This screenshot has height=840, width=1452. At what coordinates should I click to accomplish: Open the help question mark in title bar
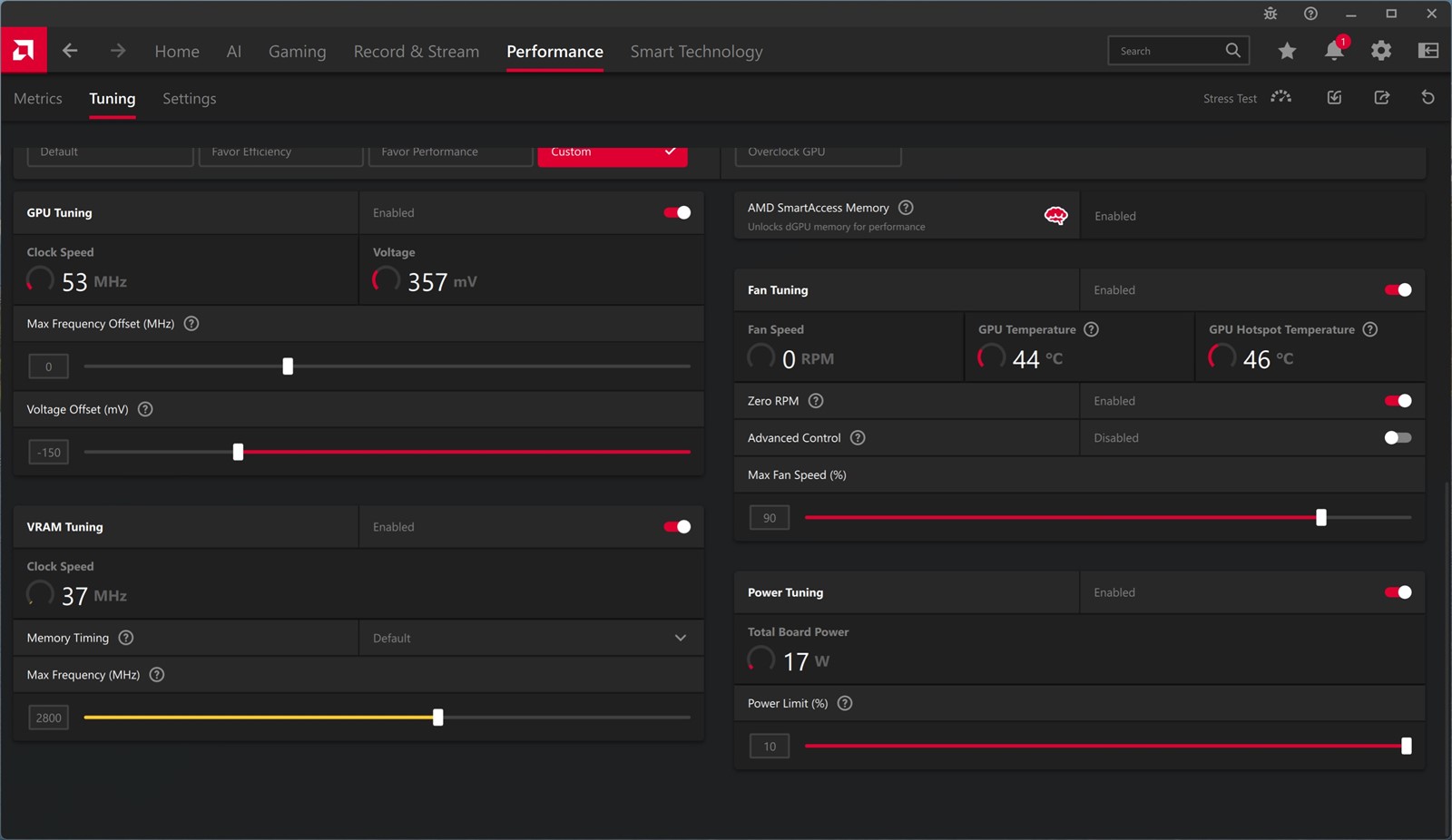(x=1310, y=14)
